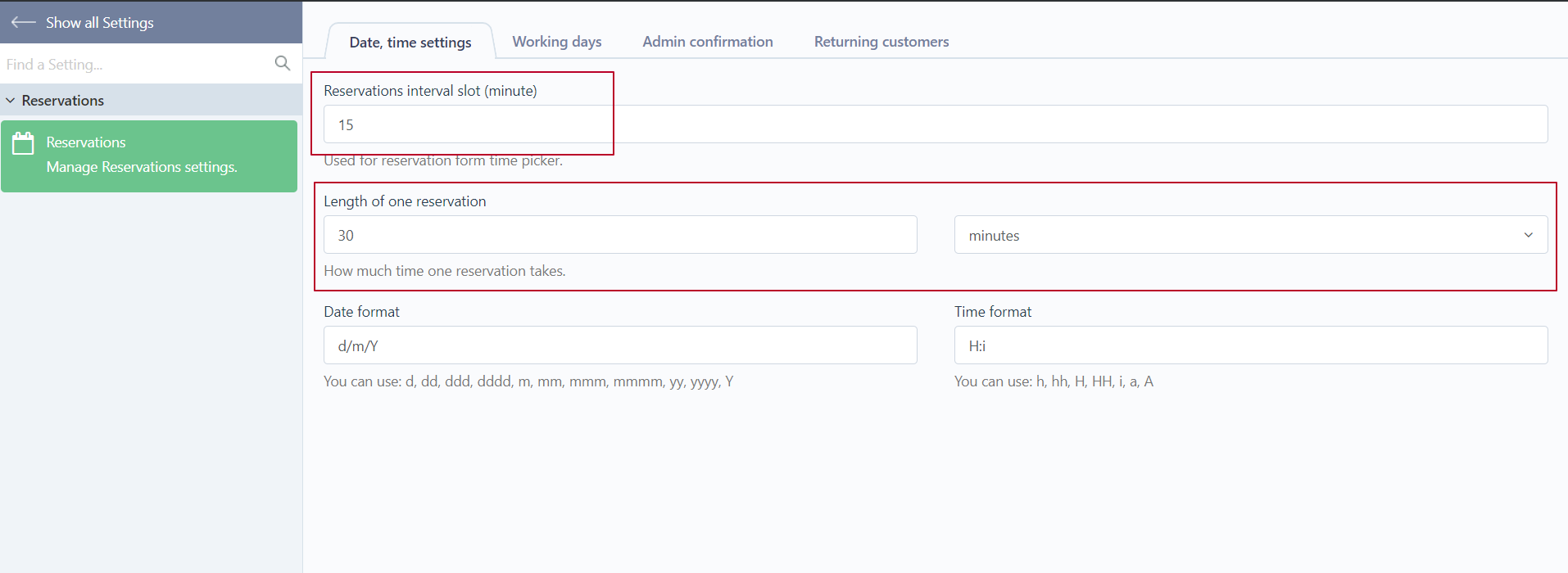Click the Date format input field
Image resolution: width=1568 pixels, height=573 pixels.
pos(620,345)
